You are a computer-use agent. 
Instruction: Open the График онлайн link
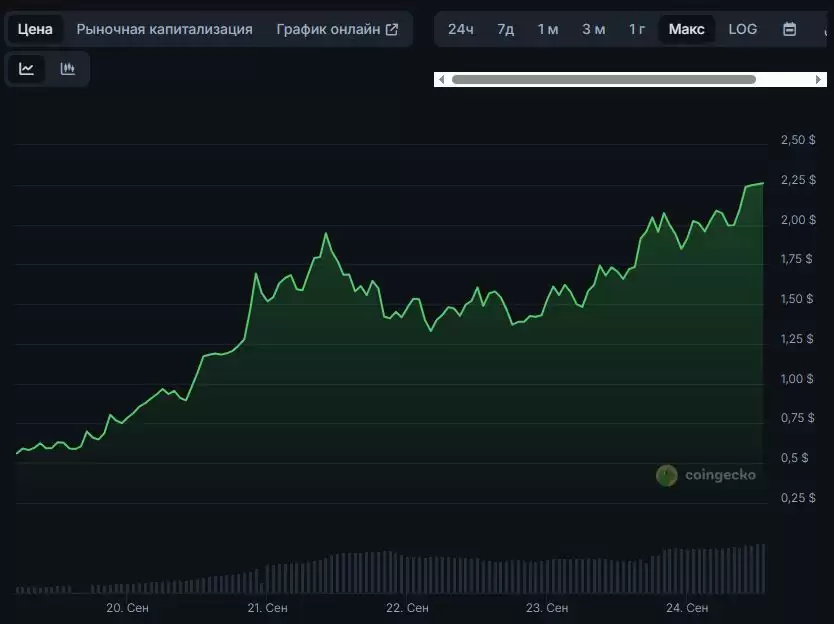(328, 29)
